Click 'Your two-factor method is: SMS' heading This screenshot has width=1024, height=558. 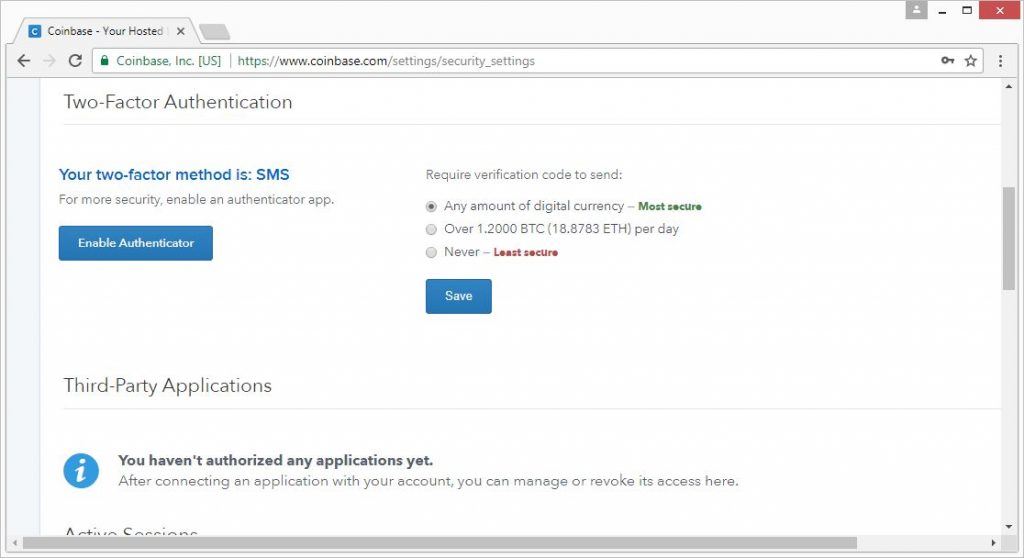point(174,174)
